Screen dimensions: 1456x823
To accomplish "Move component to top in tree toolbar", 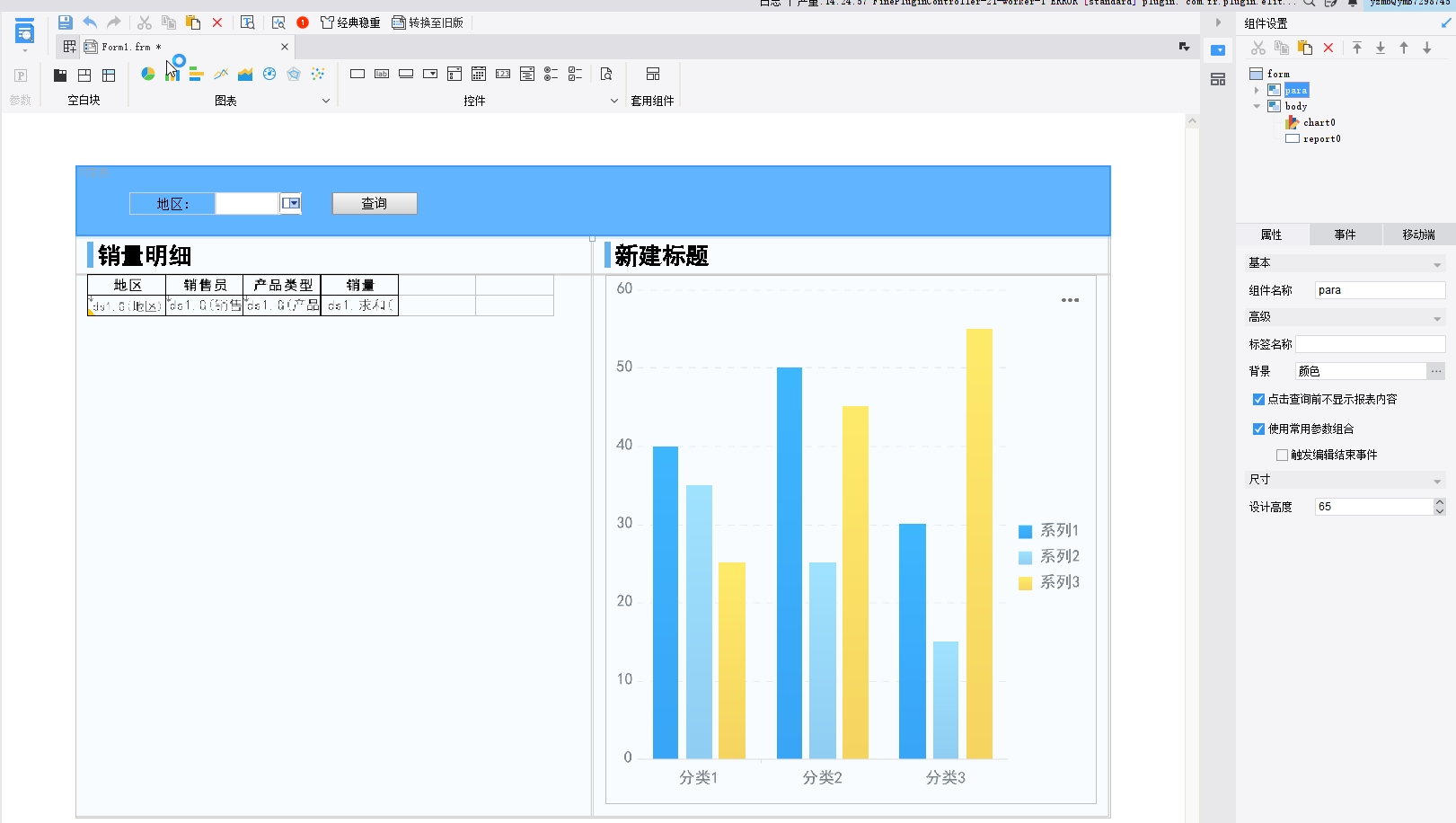I will pyautogui.click(x=1357, y=49).
